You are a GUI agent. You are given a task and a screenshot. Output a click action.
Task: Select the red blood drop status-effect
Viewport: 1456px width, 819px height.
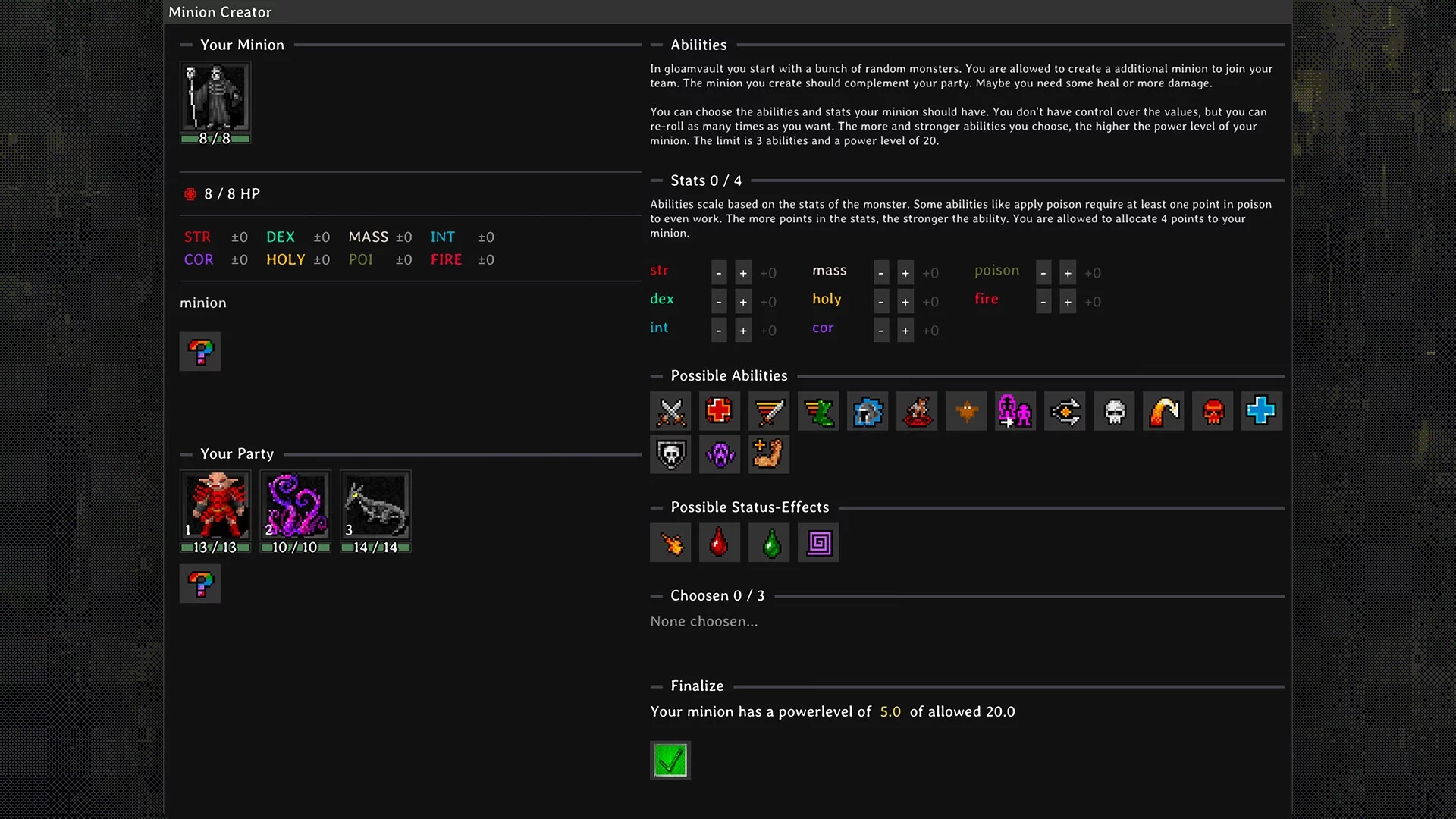(x=719, y=543)
